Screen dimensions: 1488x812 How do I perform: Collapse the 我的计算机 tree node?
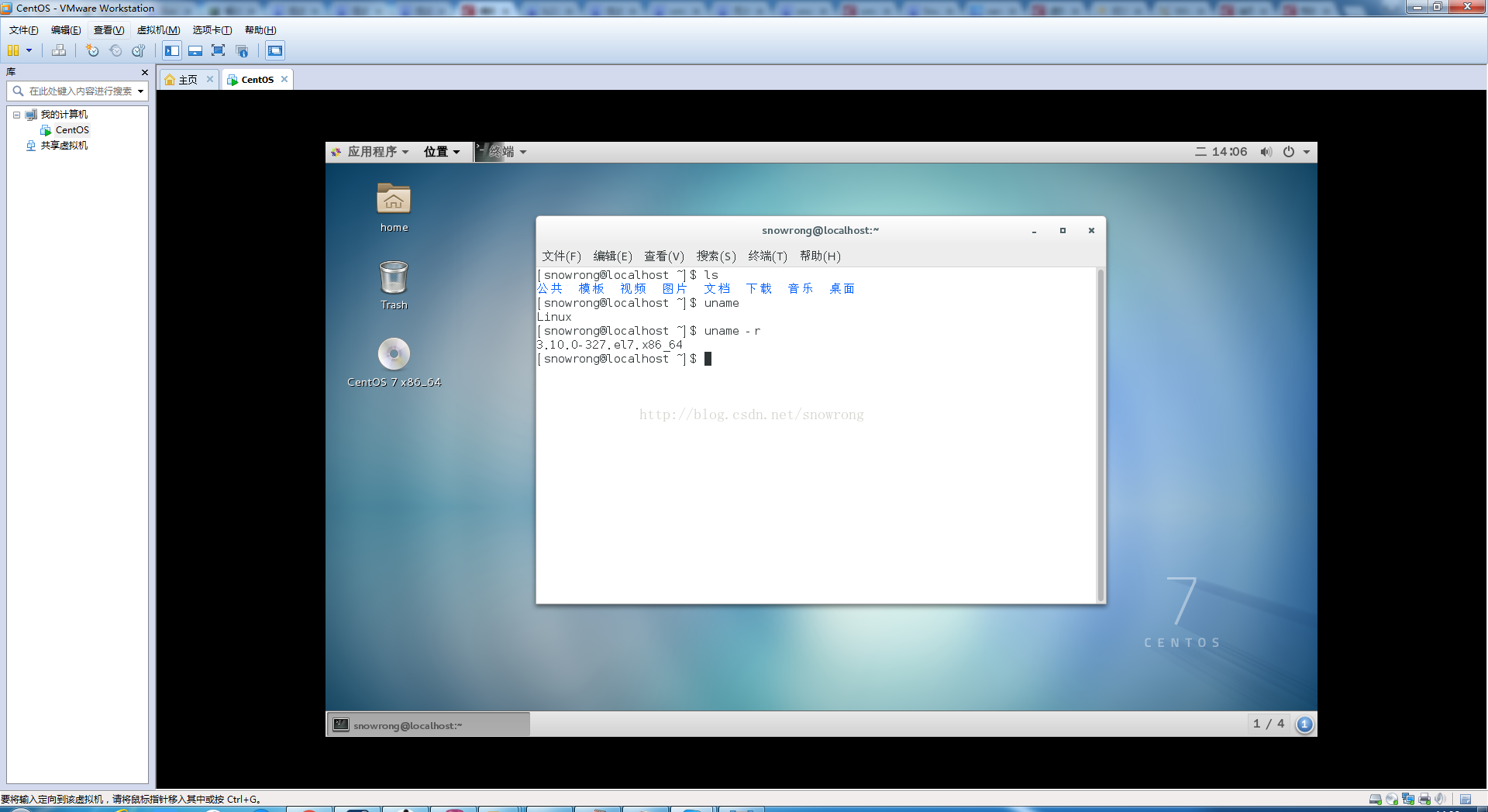[16, 115]
